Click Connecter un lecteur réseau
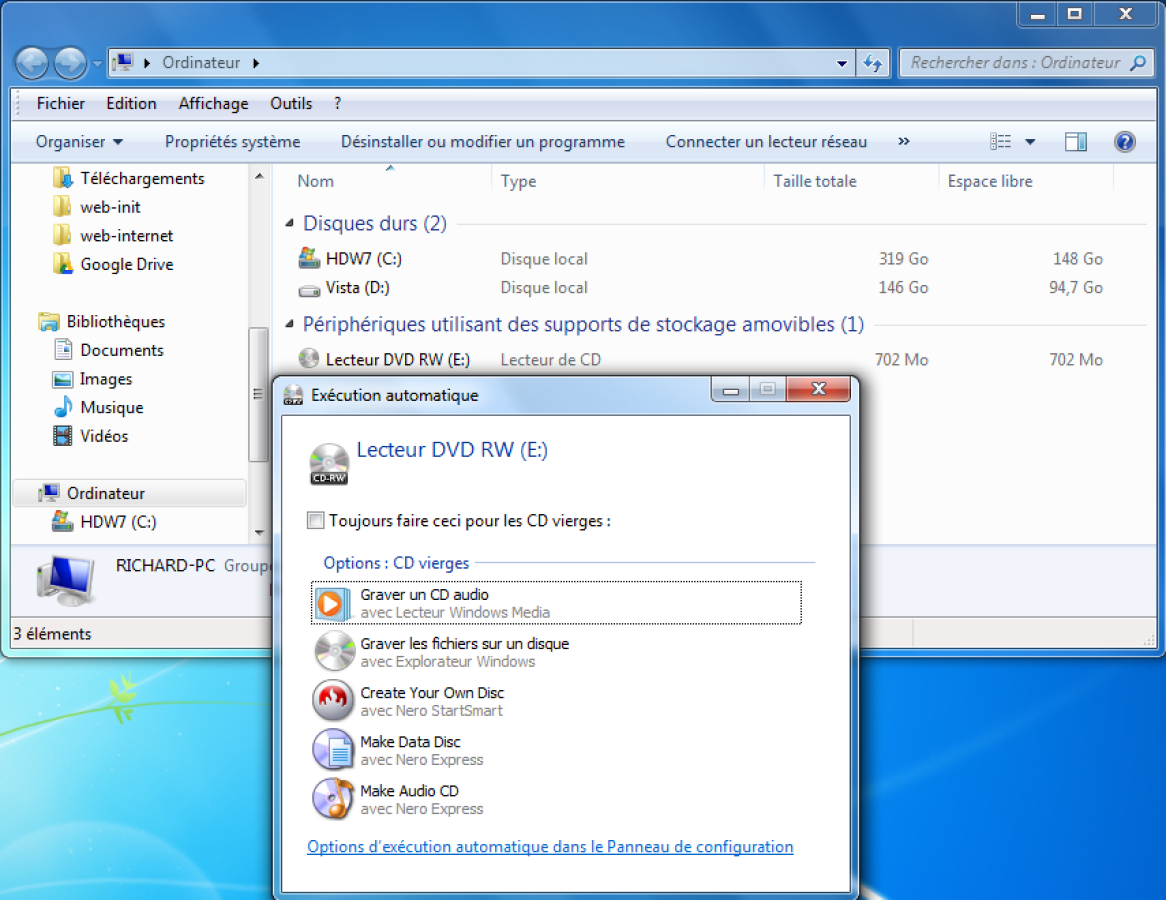Screen dimensions: 1166x900 (x=766, y=141)
